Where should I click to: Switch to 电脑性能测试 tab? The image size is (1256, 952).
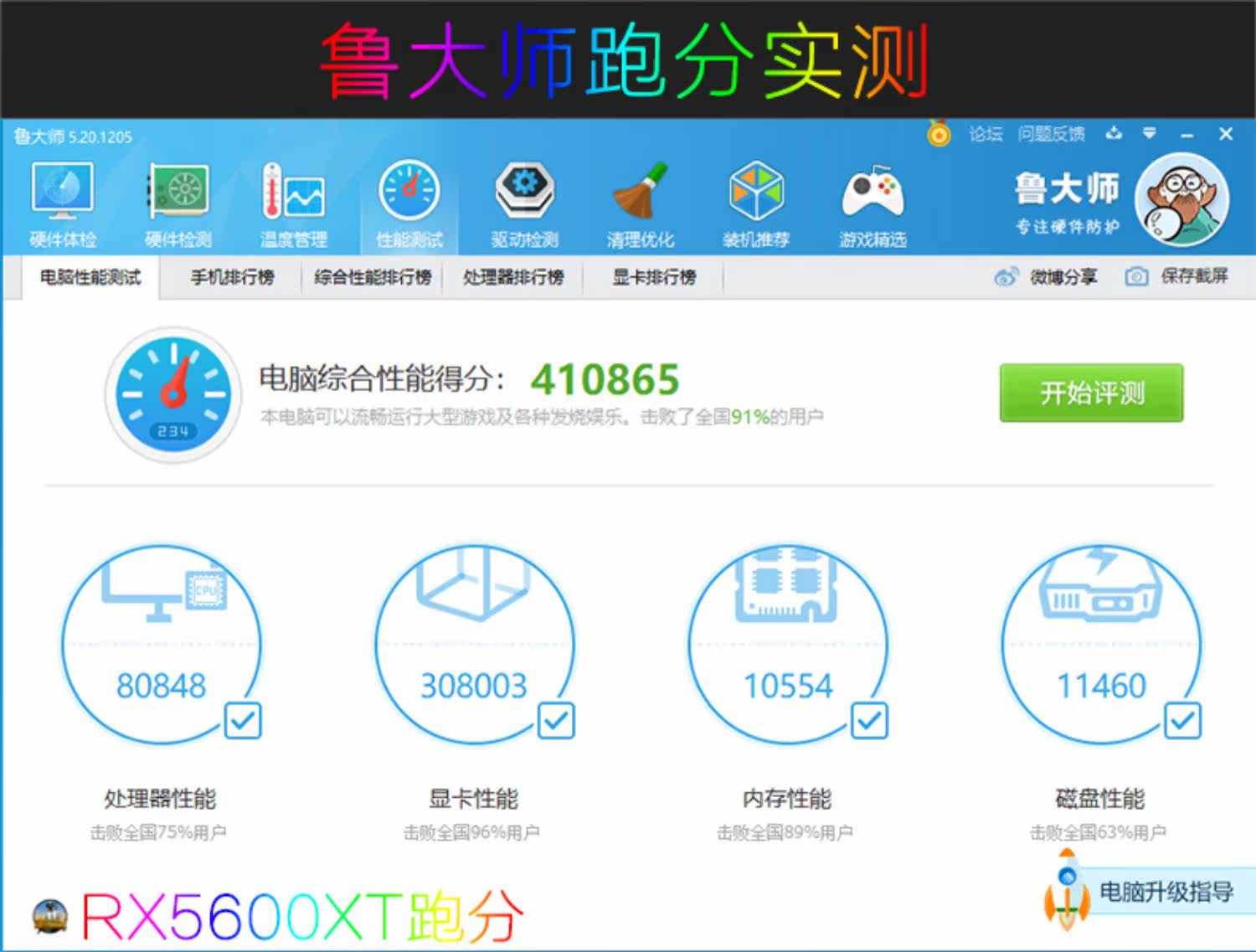(90, 277)
